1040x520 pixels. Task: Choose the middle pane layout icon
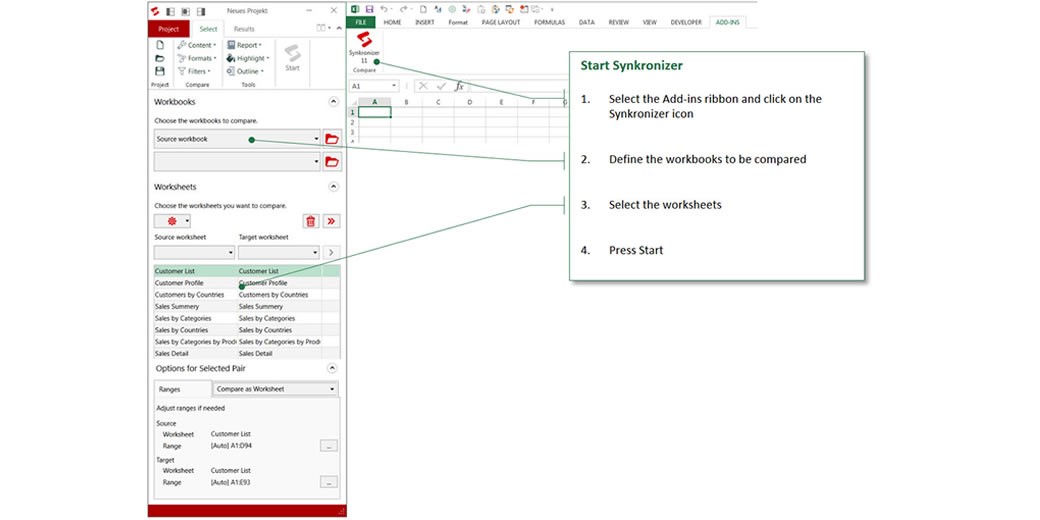point(186,11)
